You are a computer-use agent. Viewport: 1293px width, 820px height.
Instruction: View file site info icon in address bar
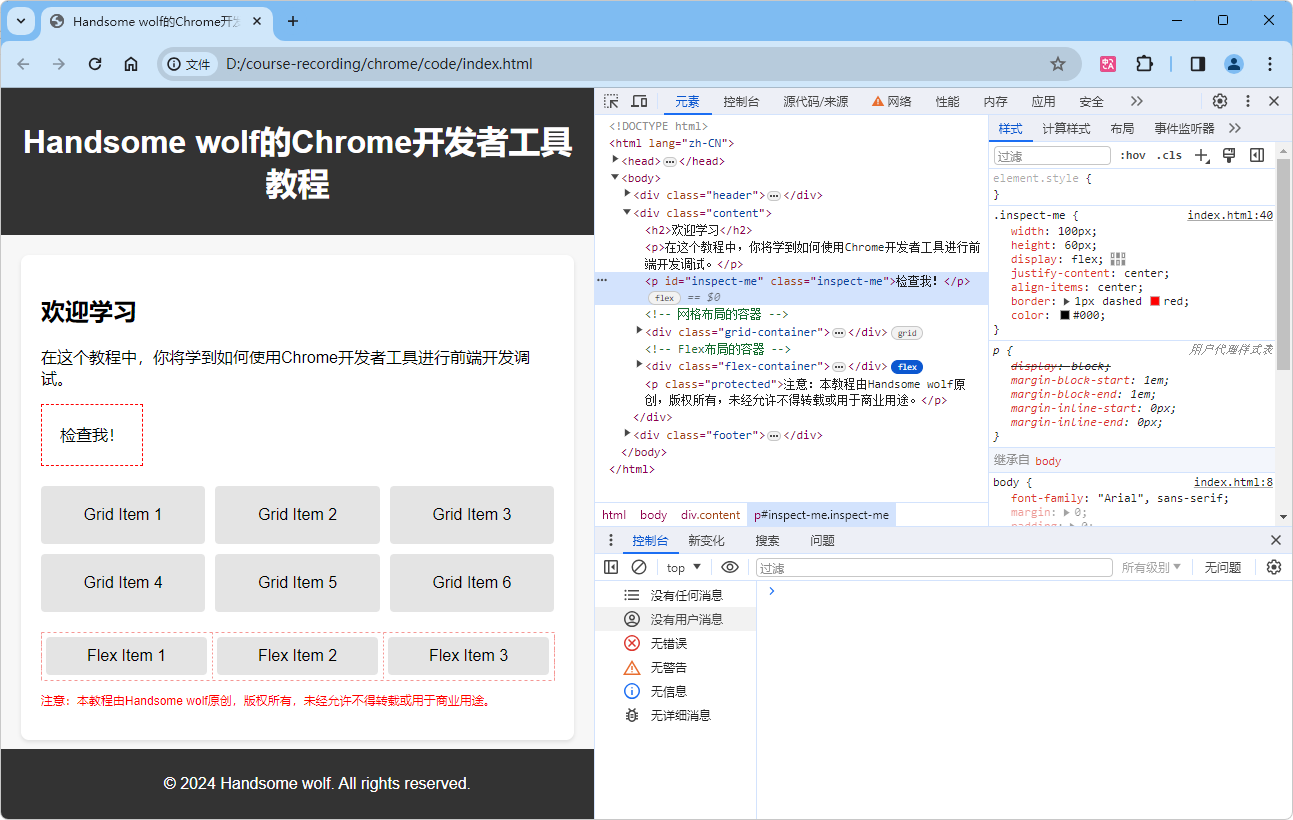189,64
